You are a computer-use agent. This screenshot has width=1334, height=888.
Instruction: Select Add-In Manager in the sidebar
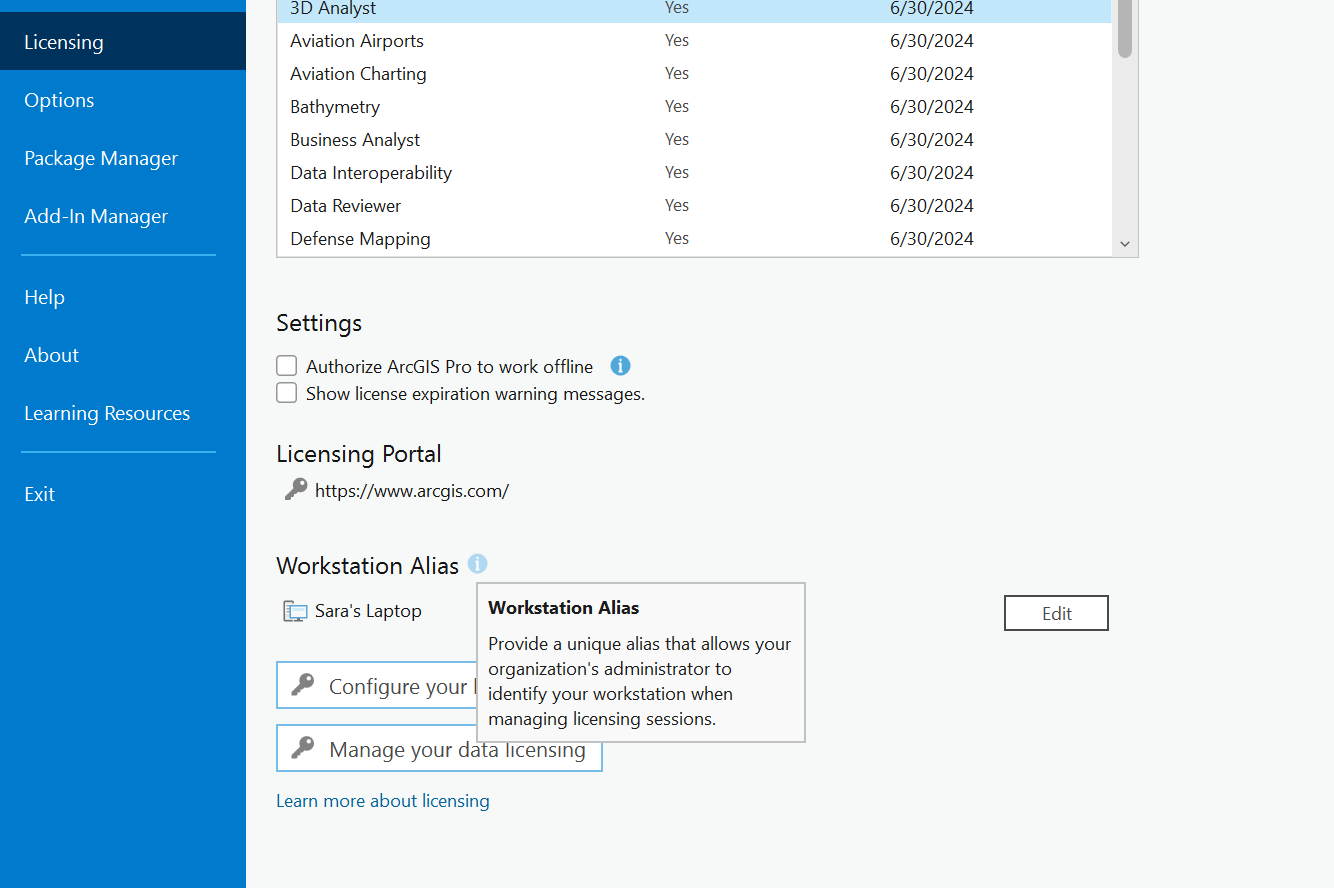tap(123, 216)
